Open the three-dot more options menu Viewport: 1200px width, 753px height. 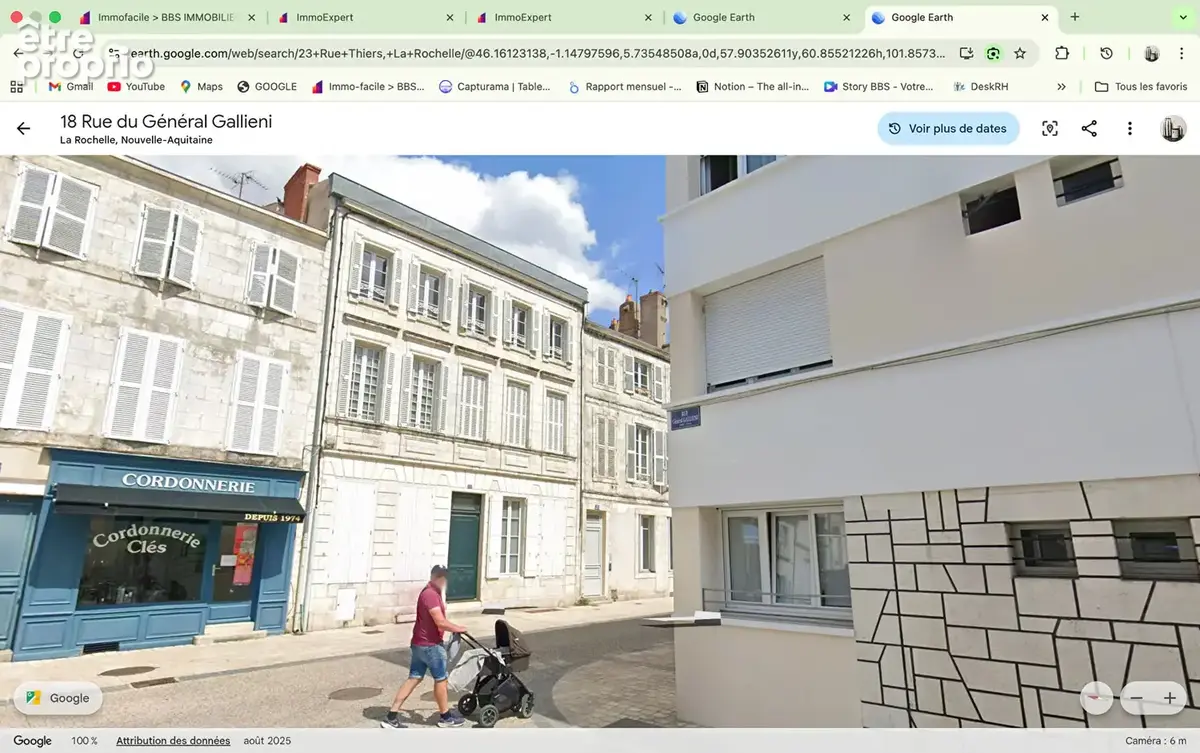[1129, 128]
